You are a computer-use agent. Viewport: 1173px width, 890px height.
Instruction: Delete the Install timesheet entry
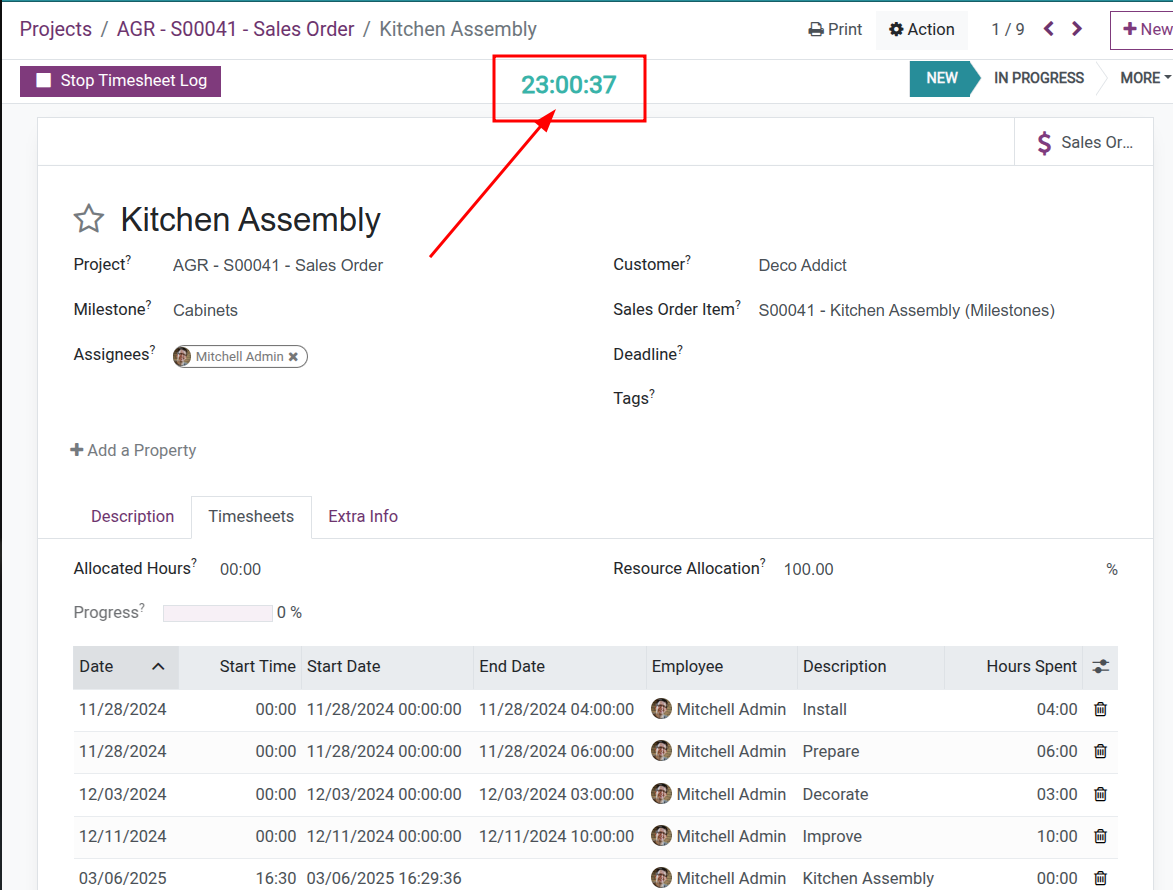(1100, 709)
